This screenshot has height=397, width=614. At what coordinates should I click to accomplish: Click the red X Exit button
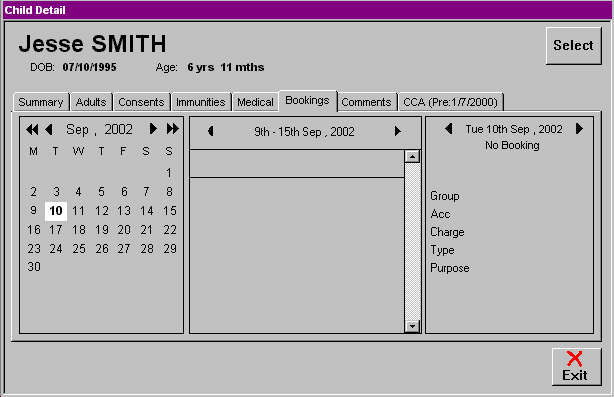tap(576, 367)
